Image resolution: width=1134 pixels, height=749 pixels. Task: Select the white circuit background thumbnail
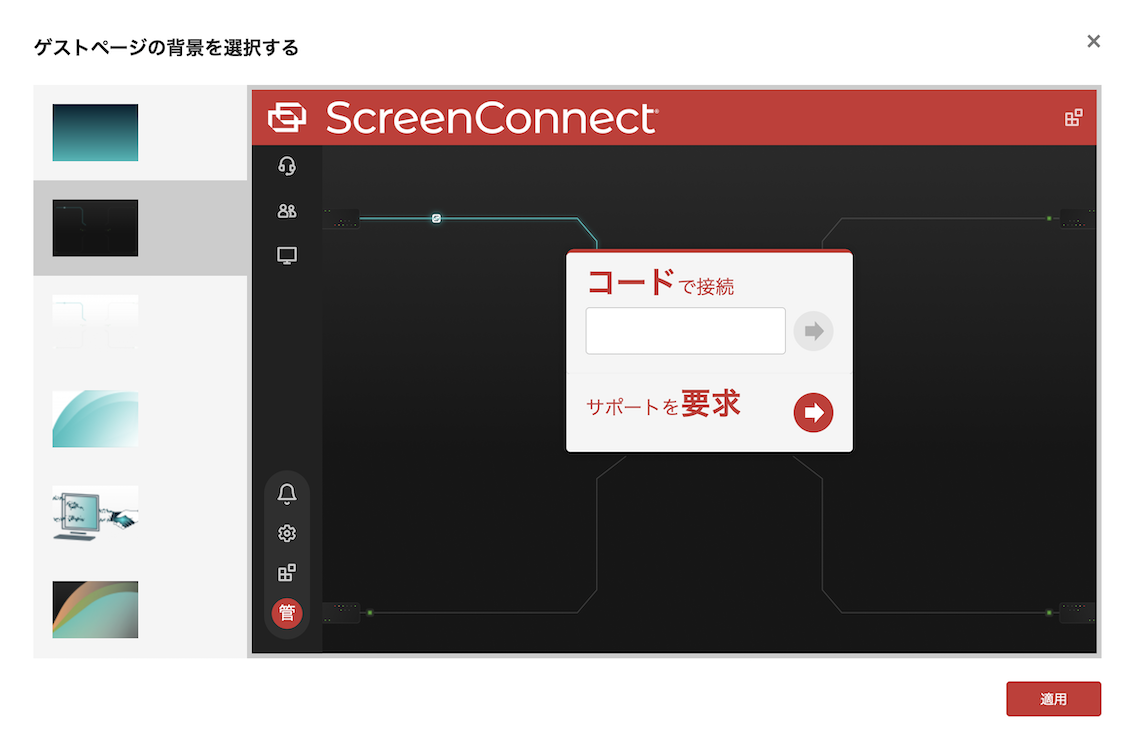click(95, 323)
